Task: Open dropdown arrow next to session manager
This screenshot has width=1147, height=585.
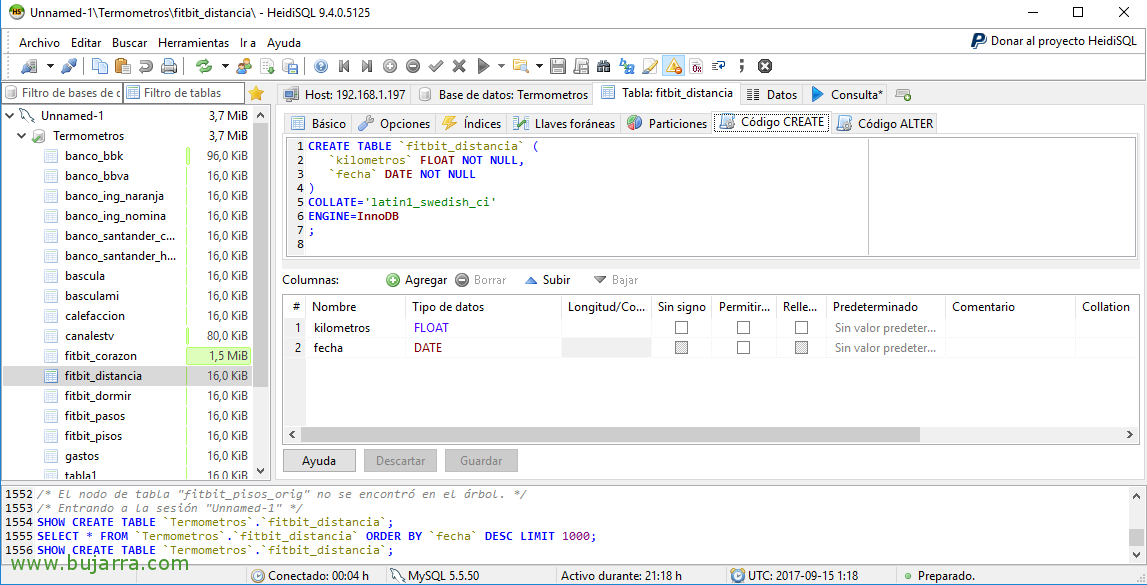Action: coord(50,67)
